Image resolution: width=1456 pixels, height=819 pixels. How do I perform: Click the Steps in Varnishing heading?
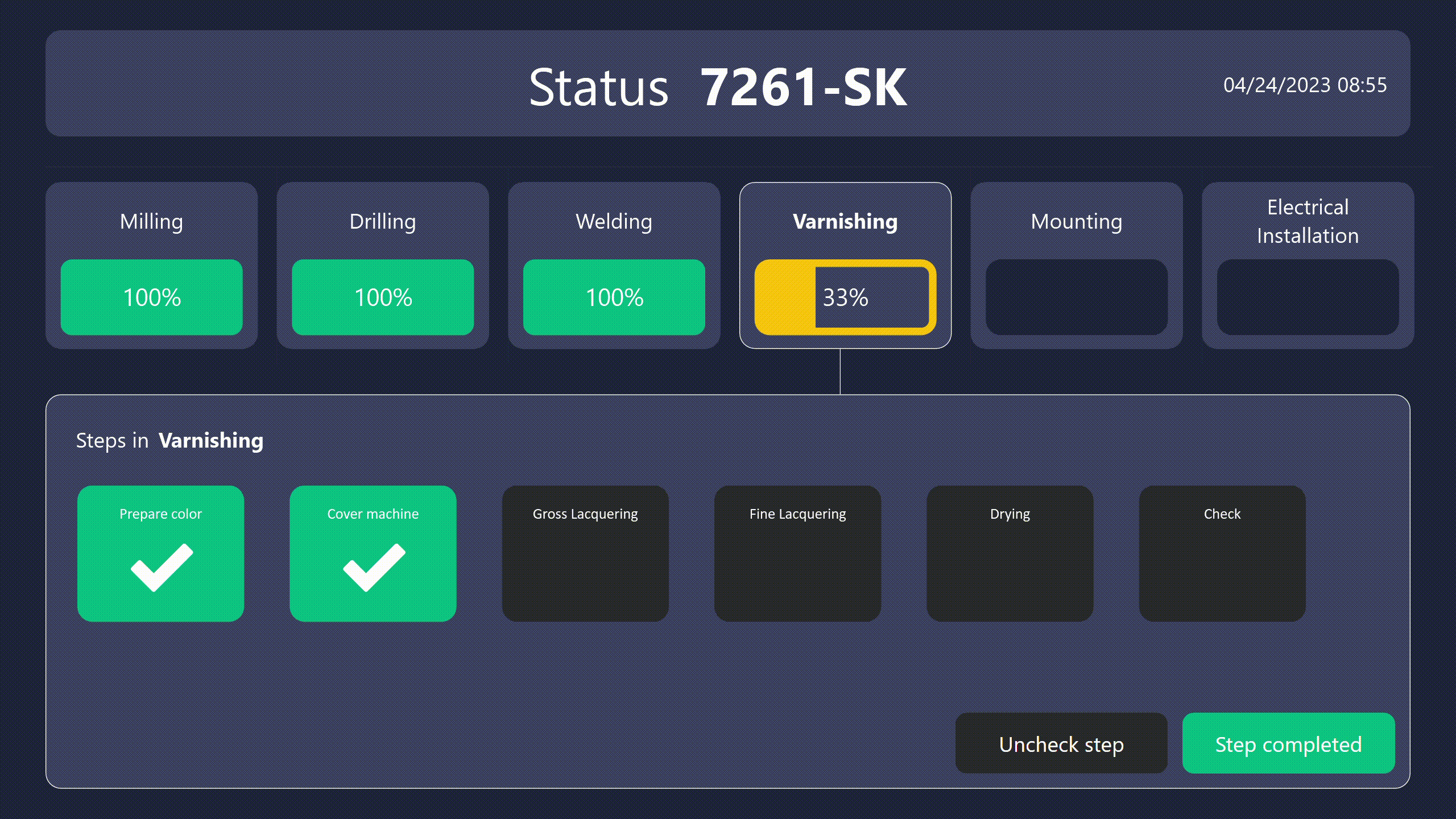point(169,441)
